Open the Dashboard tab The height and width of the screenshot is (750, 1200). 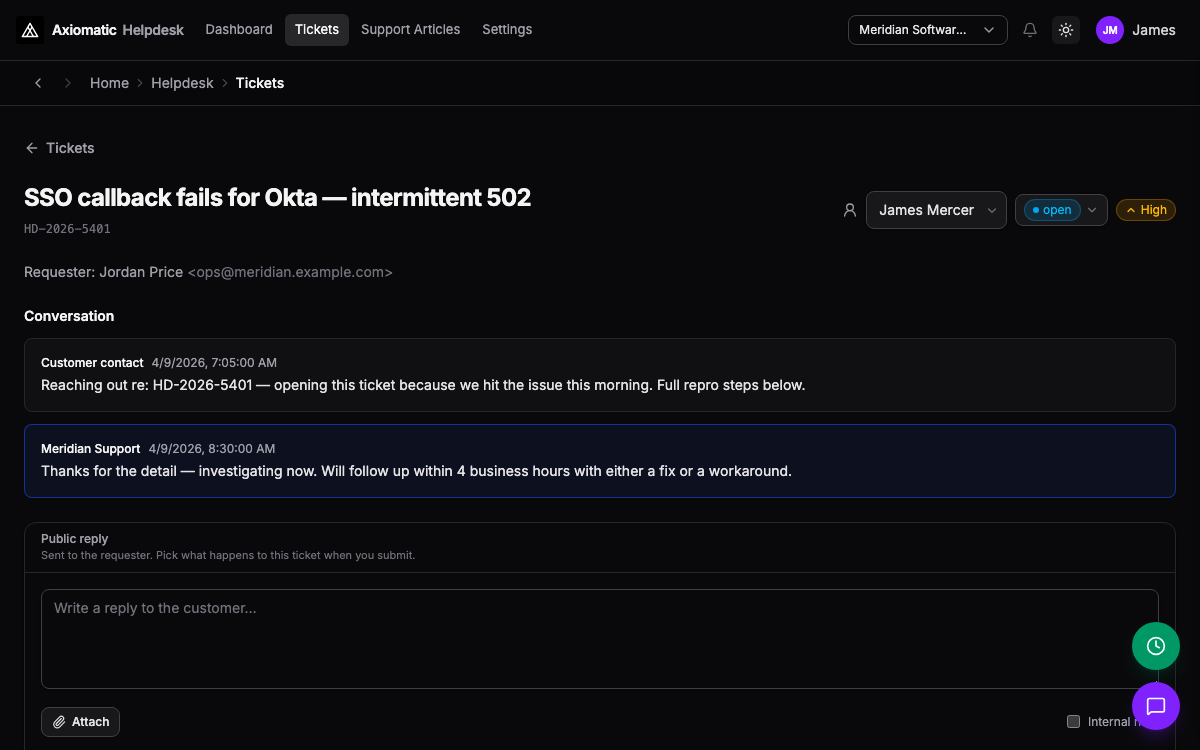pos(239,30)
